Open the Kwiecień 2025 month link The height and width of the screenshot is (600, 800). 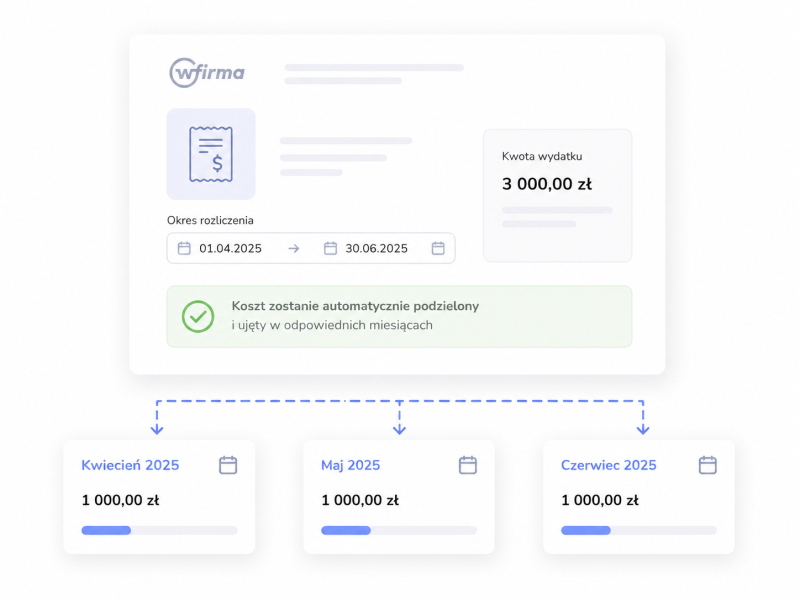130,465
